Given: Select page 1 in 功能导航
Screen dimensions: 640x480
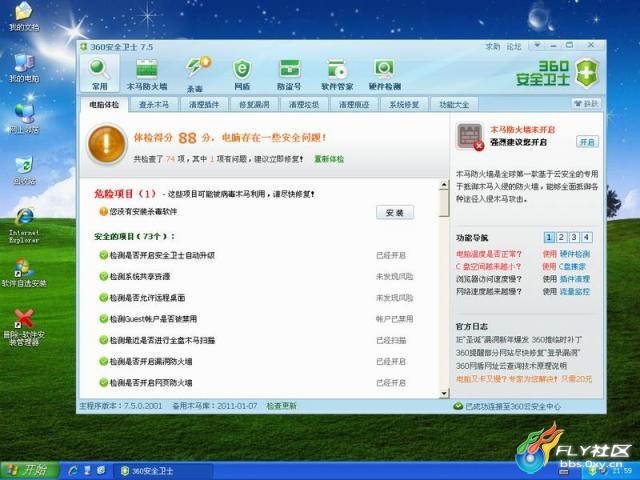Looking at the screenshot, I should (549, 237).
